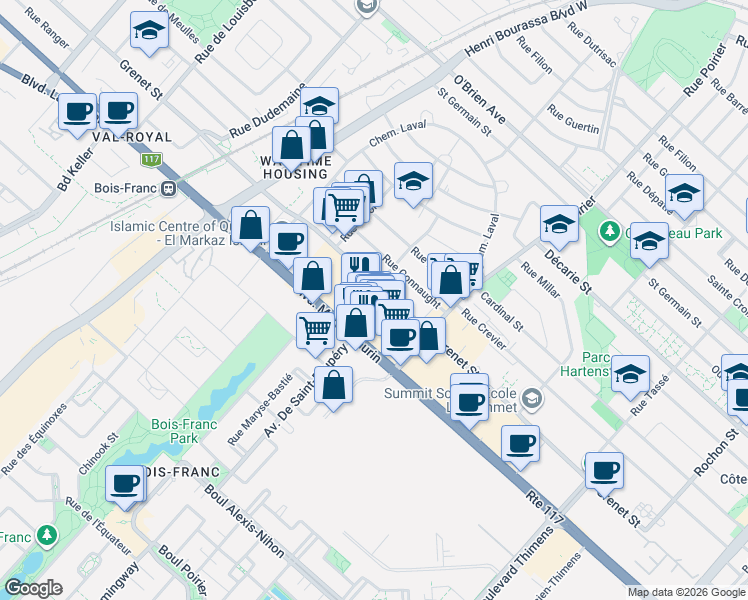This screenshot has height=600, width=748.
Task: Click school marker near Rue Dépatie
Action: [685, 195]
